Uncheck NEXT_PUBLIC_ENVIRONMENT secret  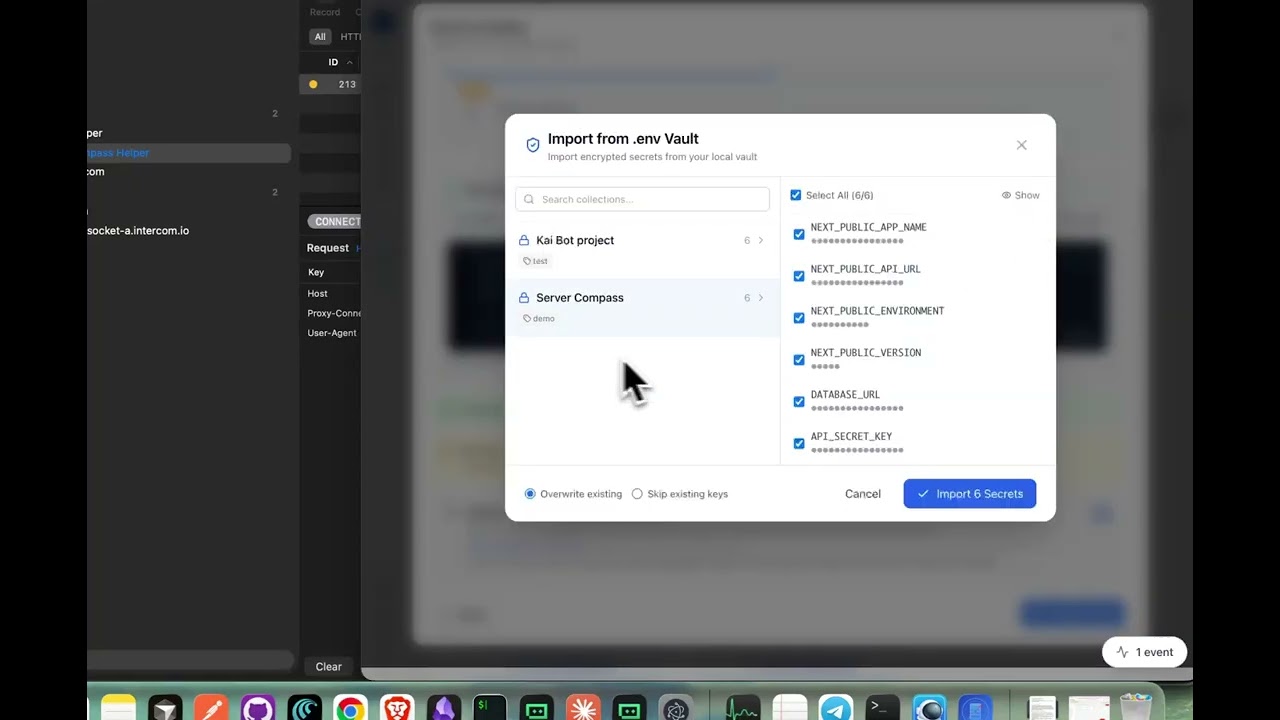pyautogui.click(x=799, y=318)
